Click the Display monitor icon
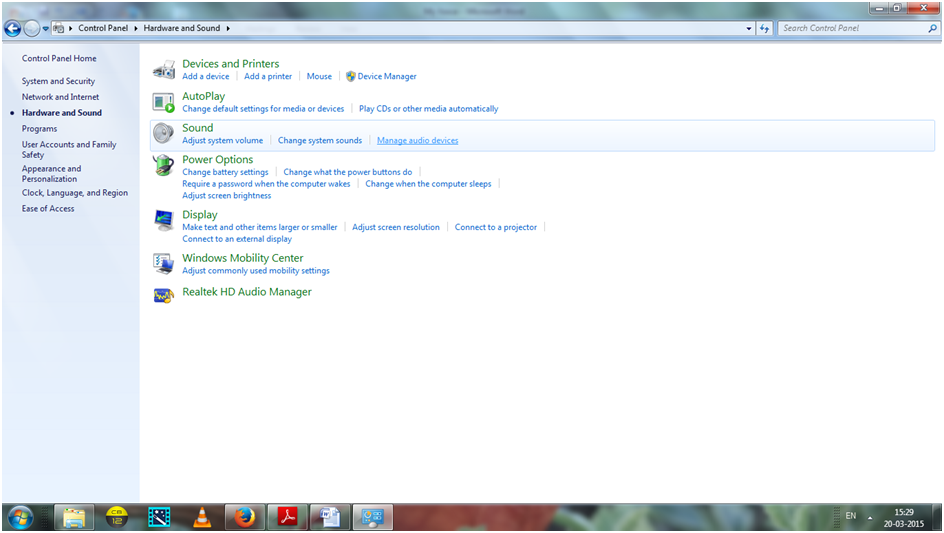 coord(164,220)
